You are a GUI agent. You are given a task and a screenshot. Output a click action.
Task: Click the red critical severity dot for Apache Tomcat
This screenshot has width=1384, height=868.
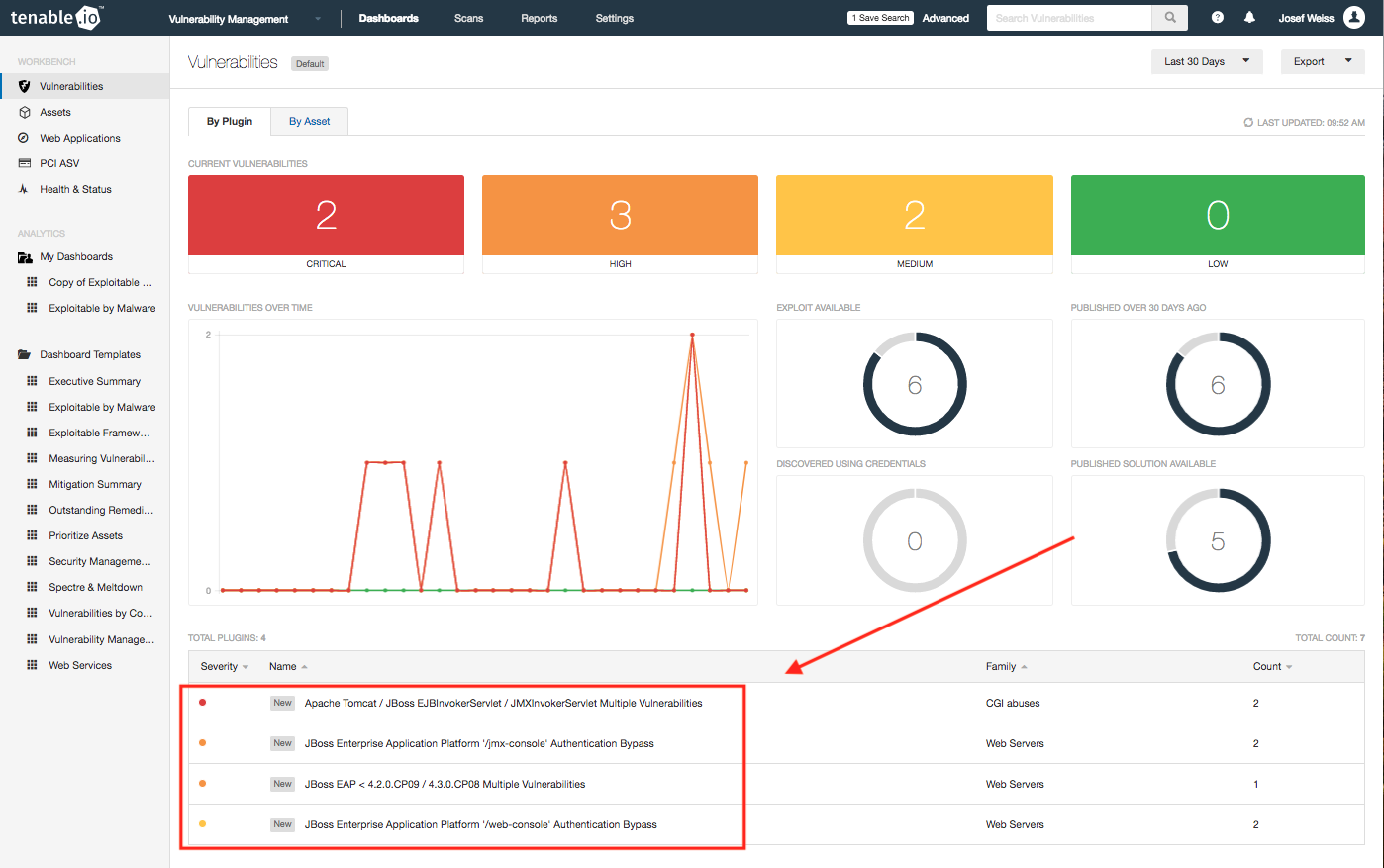click(x=203, y=703)
